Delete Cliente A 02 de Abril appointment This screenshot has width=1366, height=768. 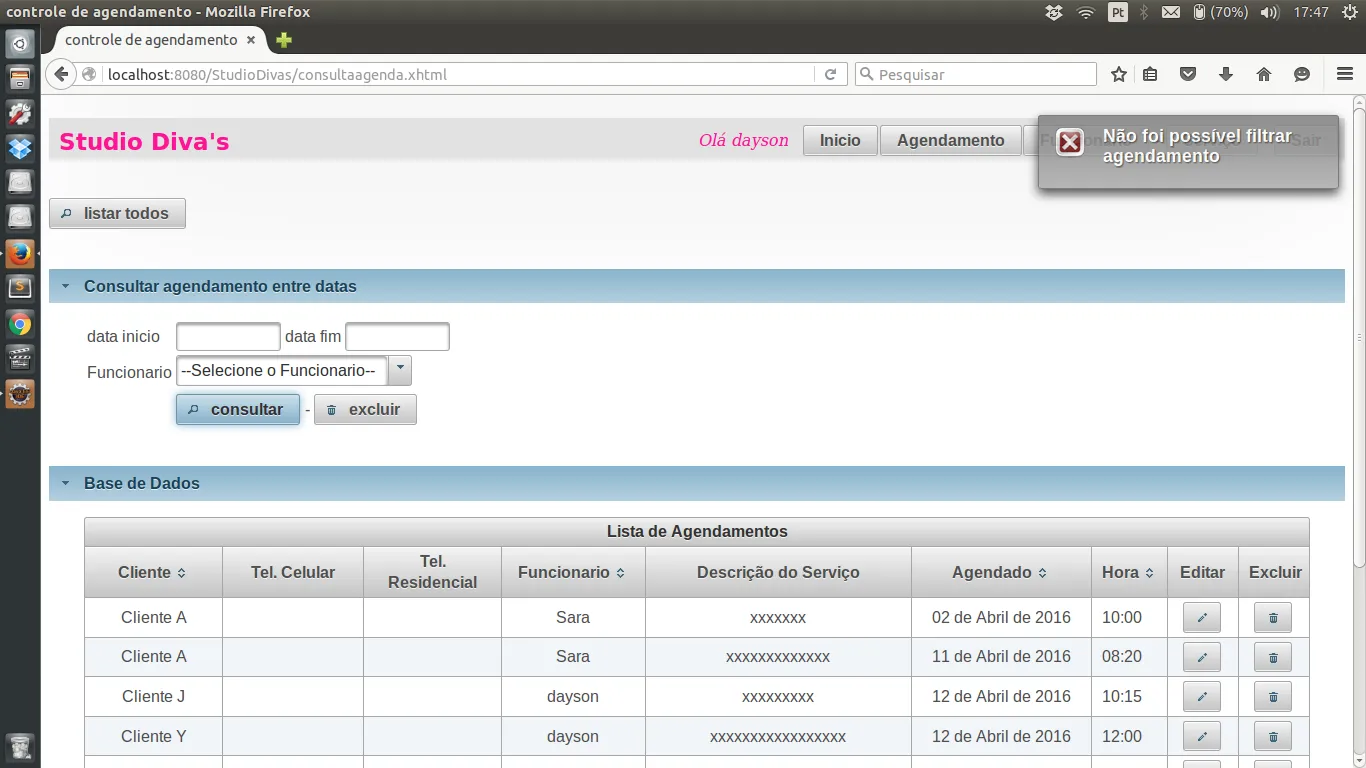coord(1273,618)
